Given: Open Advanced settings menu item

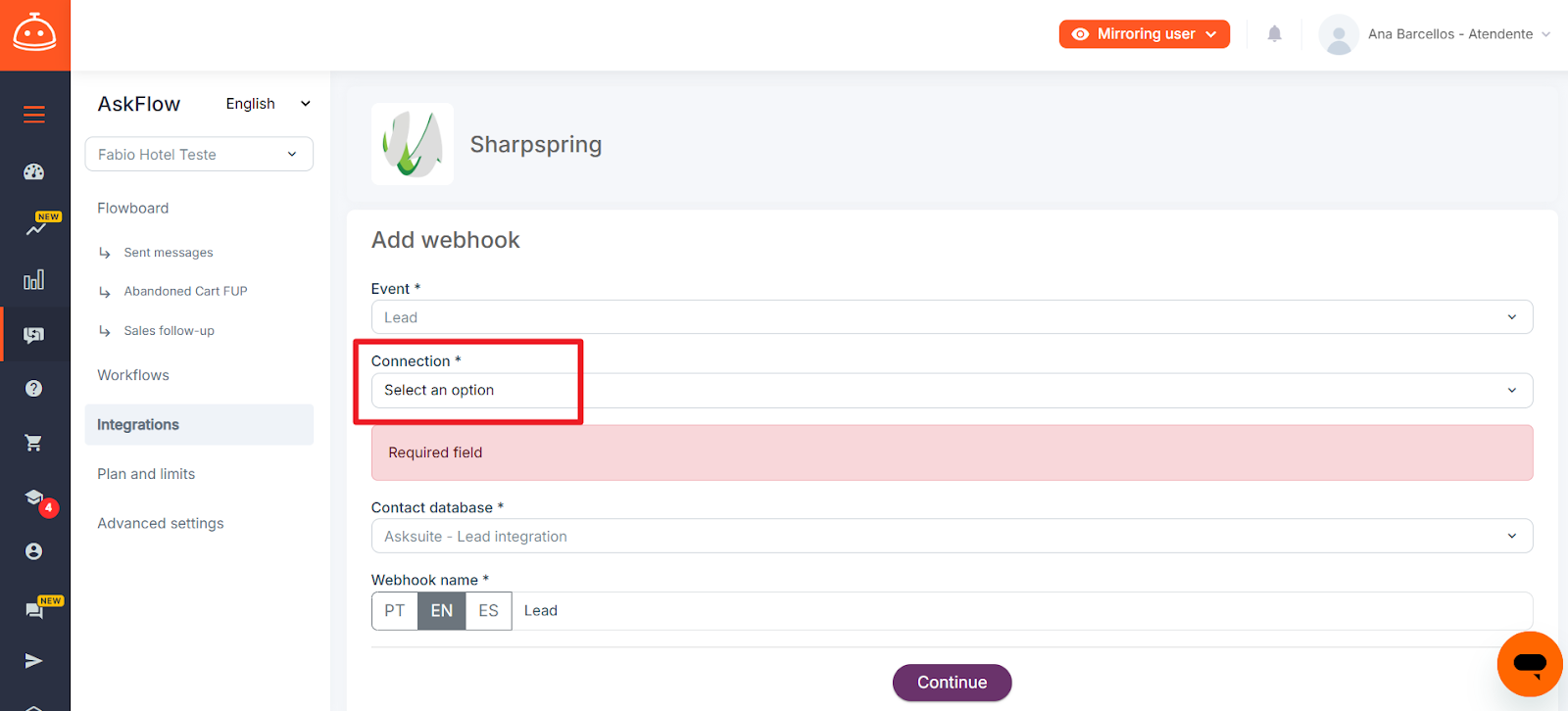Looking at the screenshot, I should tap(161, 524).
